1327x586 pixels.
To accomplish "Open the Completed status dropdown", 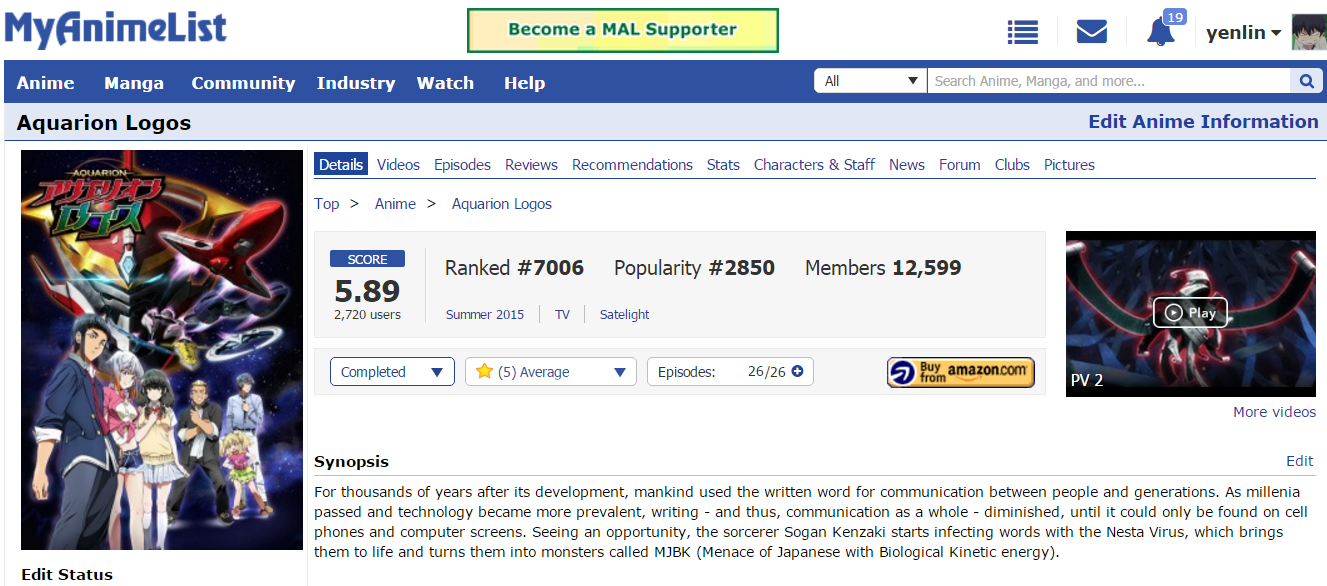I will click(392, 372).
